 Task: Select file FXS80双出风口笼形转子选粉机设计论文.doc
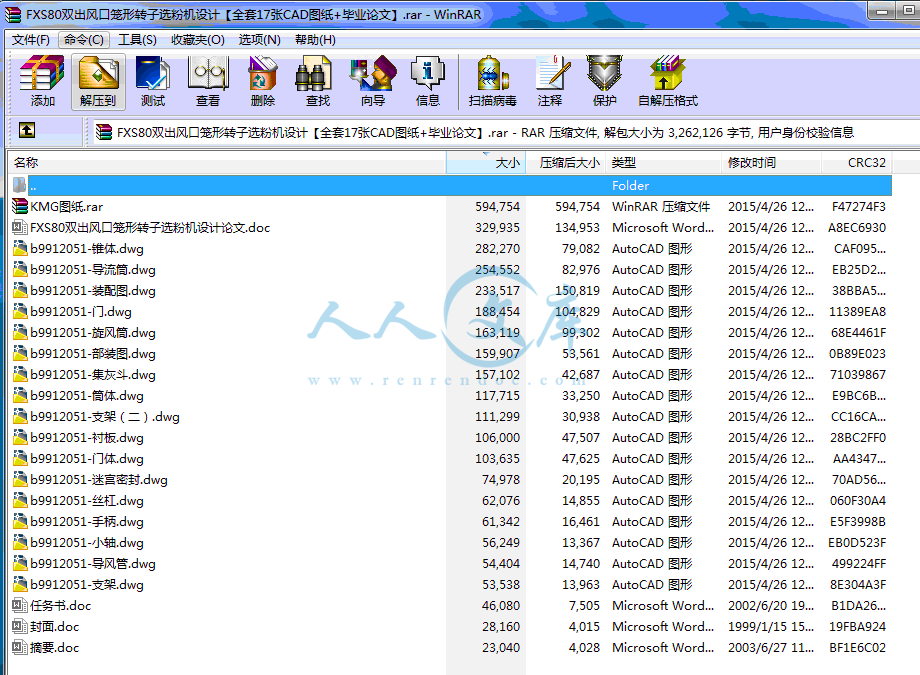150,227
